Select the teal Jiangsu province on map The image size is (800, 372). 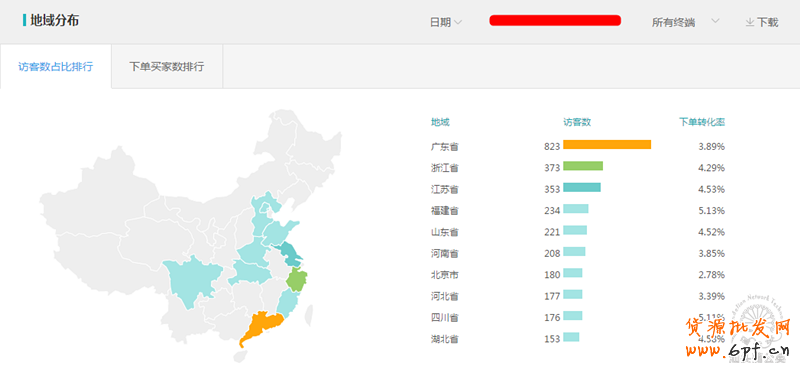pyautogui.click(x=288, y=255)
